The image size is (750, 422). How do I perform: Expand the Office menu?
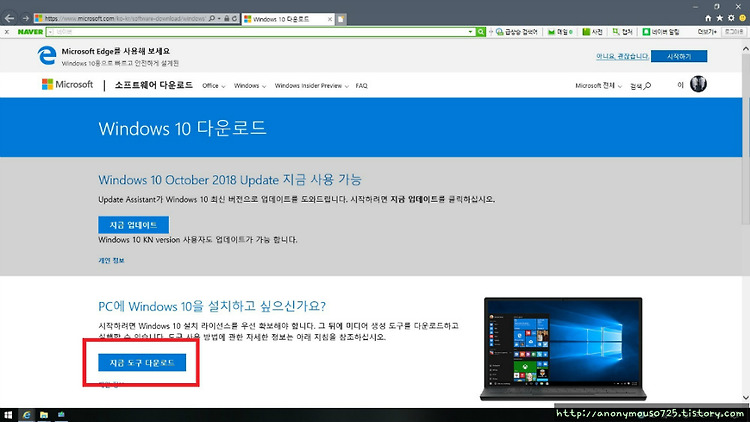[213, 86]
